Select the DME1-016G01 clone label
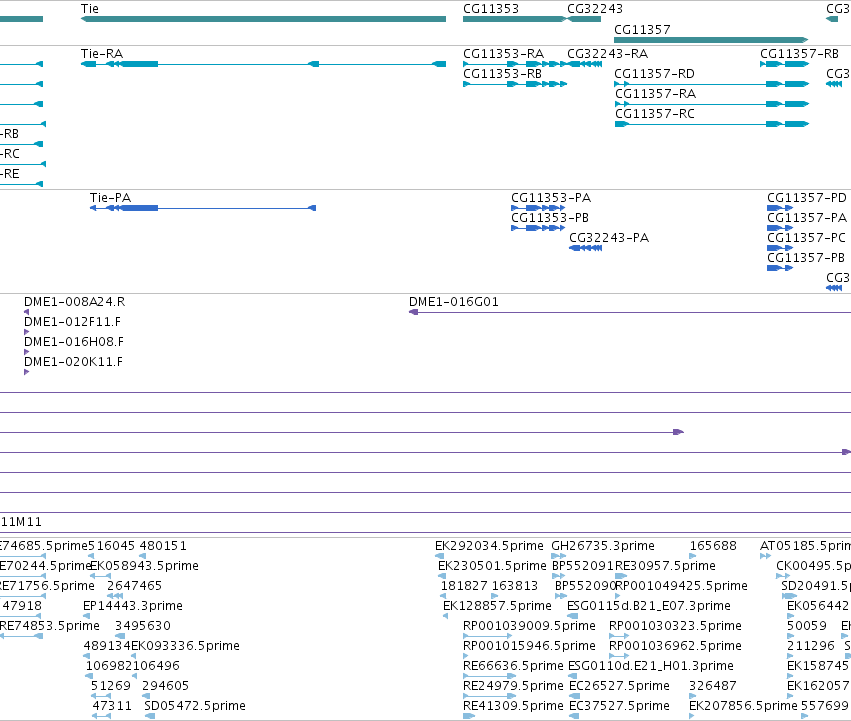This screenshot has width=851, height=721. [454, 302]
